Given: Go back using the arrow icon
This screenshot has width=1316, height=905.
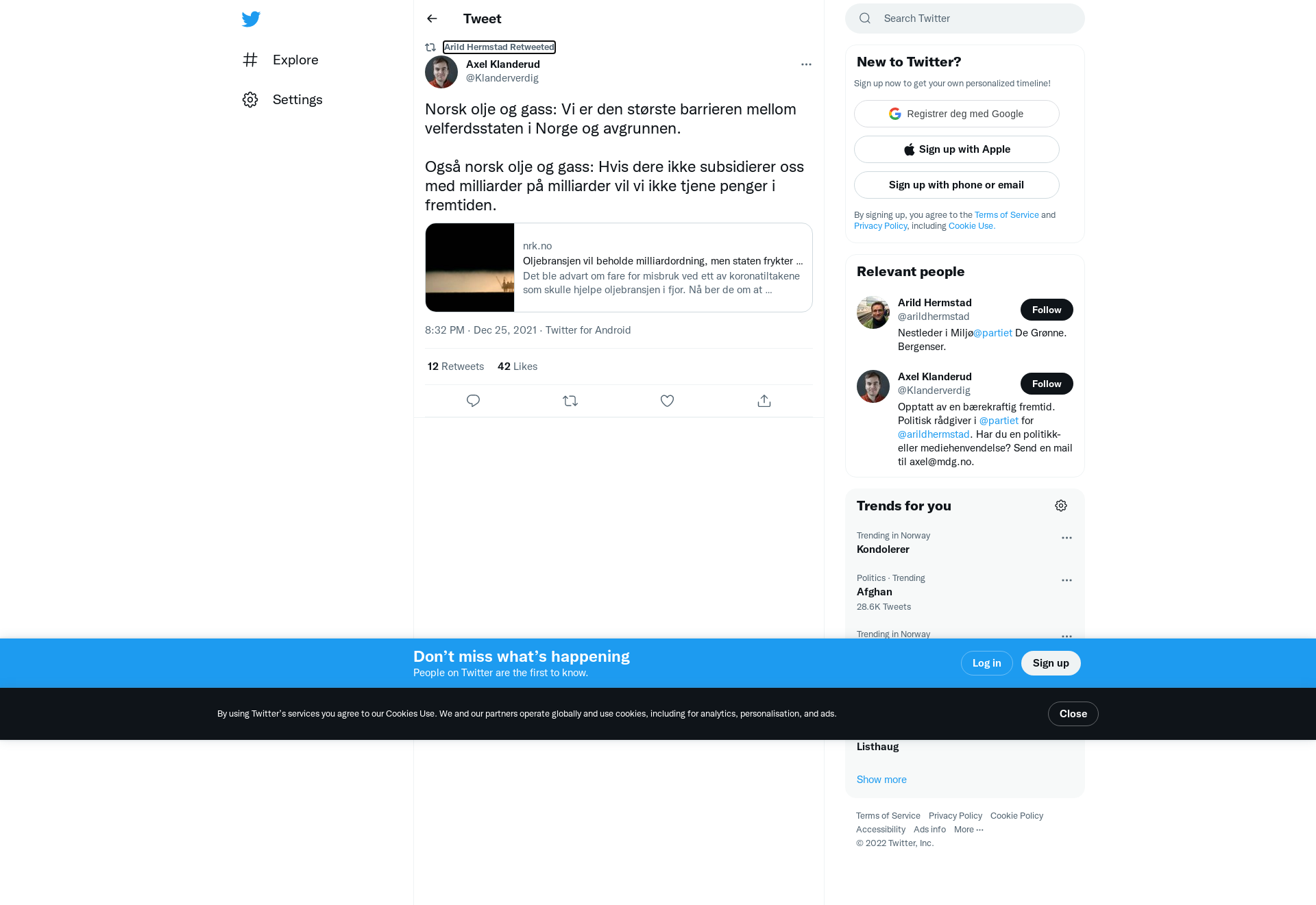Looking at the screenshot, I should (432, 18).
